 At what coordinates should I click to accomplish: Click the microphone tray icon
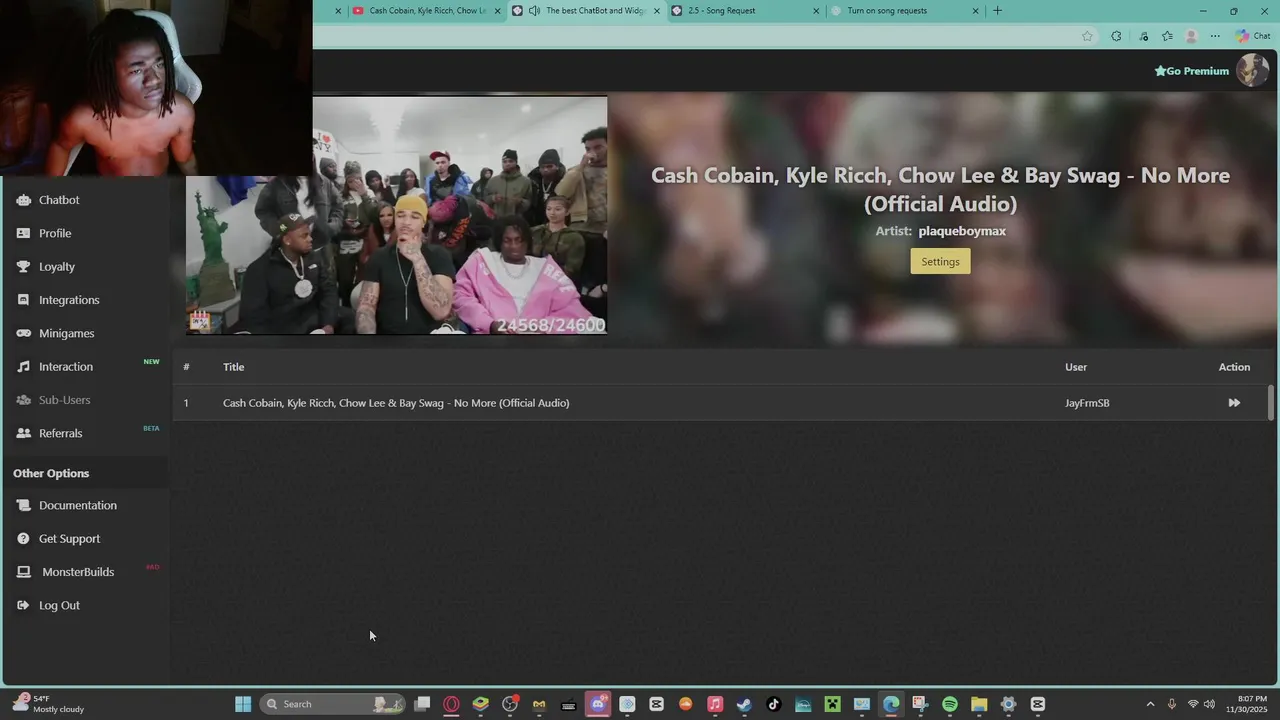[1172, 704]
